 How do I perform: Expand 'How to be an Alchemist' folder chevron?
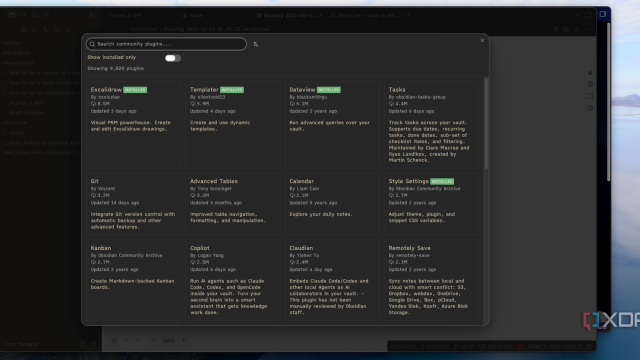click(x=6, y=93)
